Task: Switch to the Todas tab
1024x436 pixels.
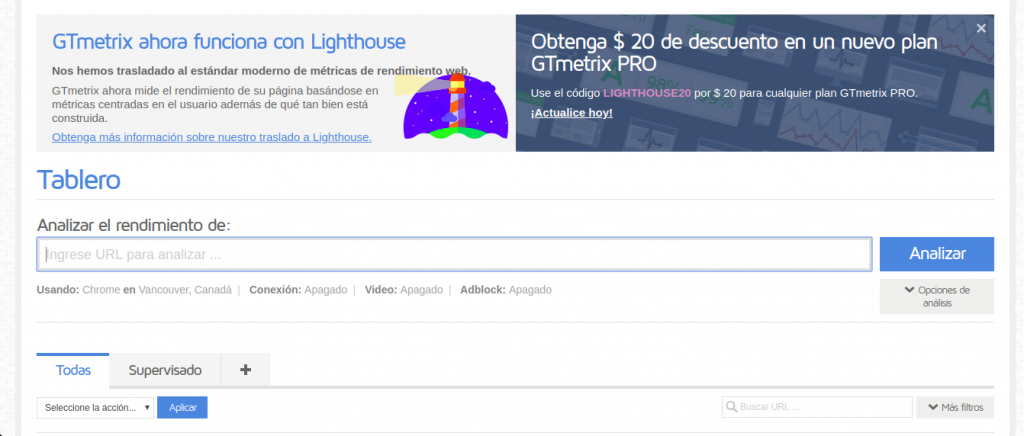Action: 73,370
